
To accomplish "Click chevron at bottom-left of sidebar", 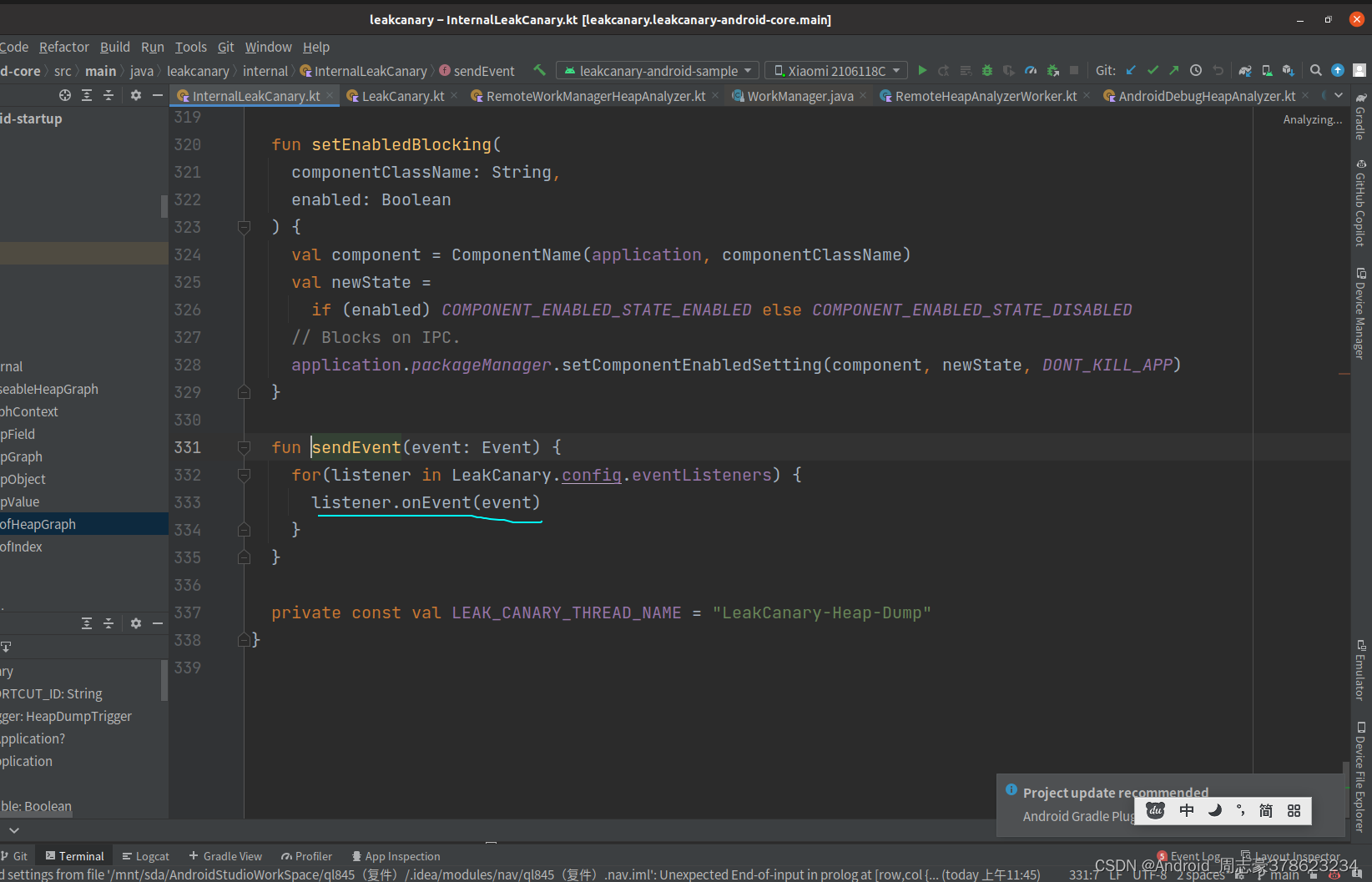I will point(14,830).
